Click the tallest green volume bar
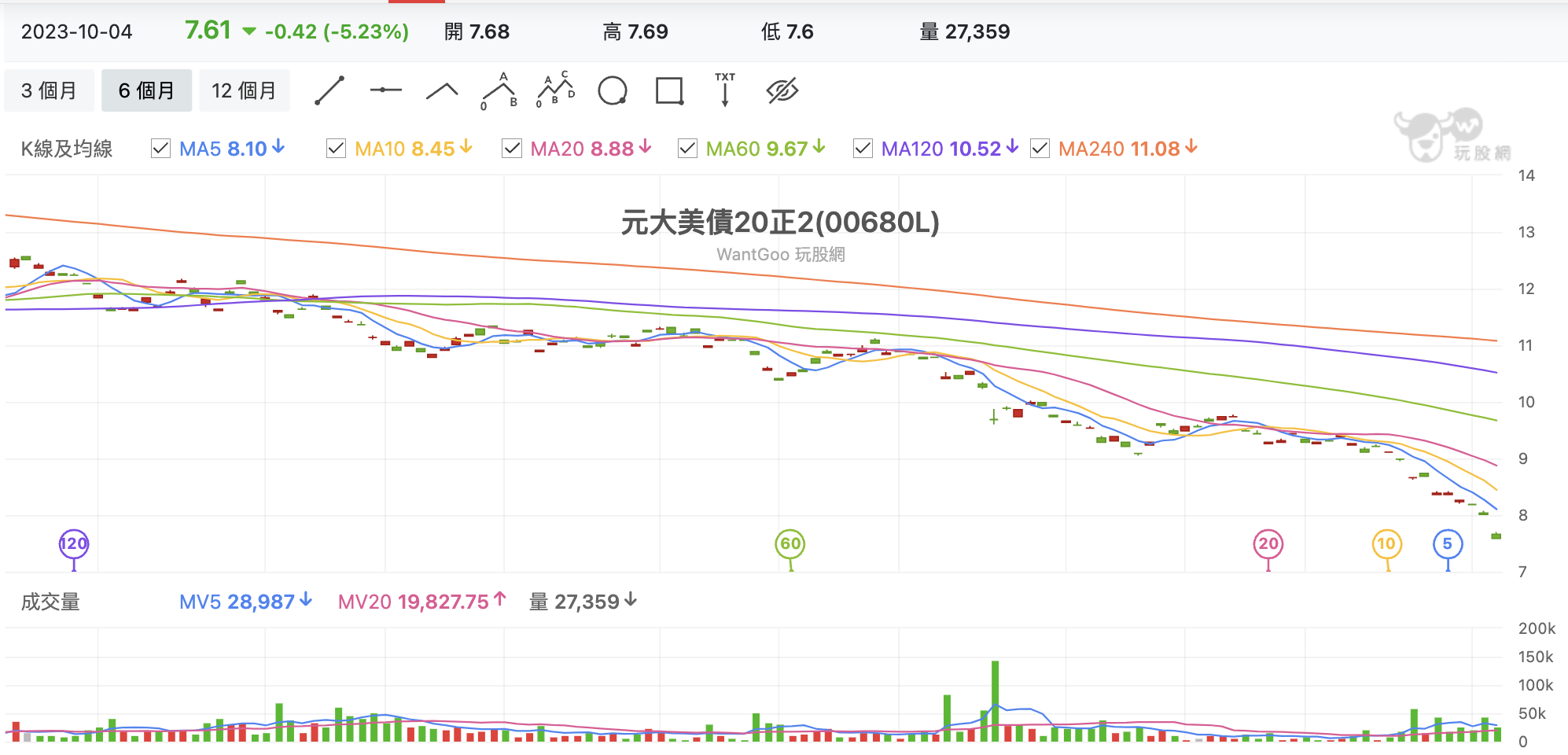The height and width of the screenshot is (755, 1568). click(996, 701)
